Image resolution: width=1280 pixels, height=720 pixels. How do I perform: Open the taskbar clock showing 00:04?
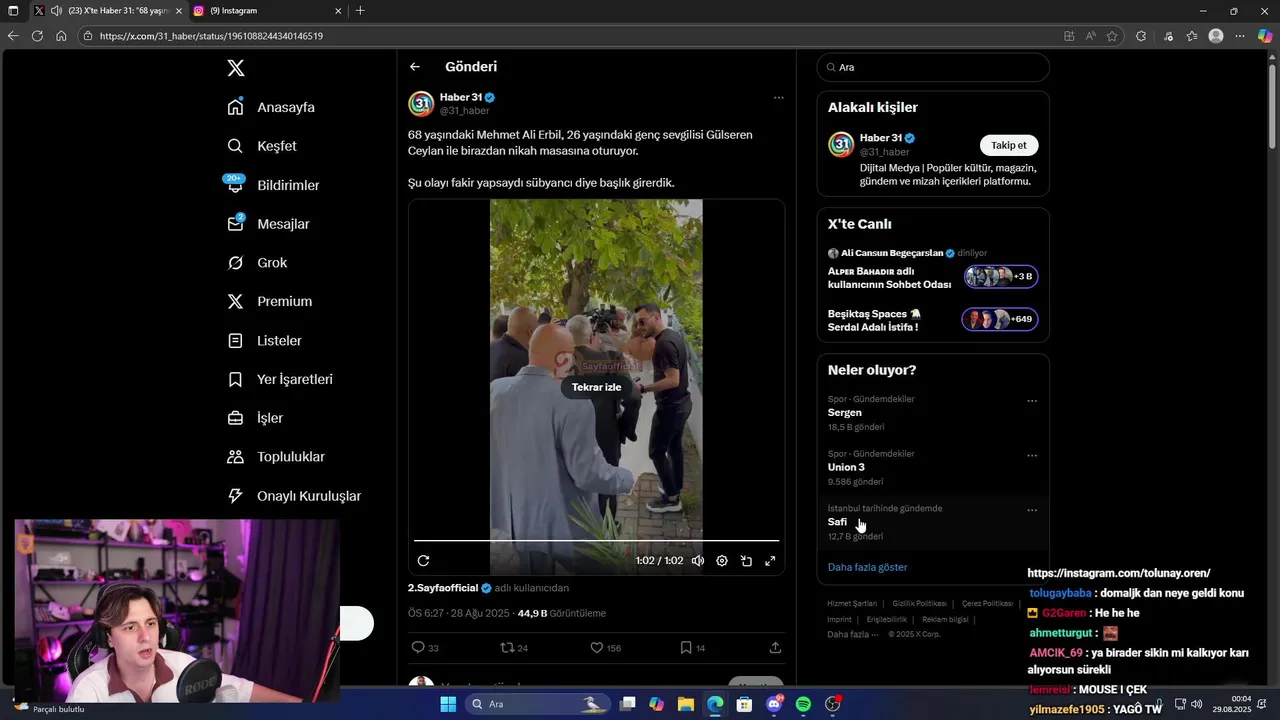pyautogui.click(x=1232, y=704)
